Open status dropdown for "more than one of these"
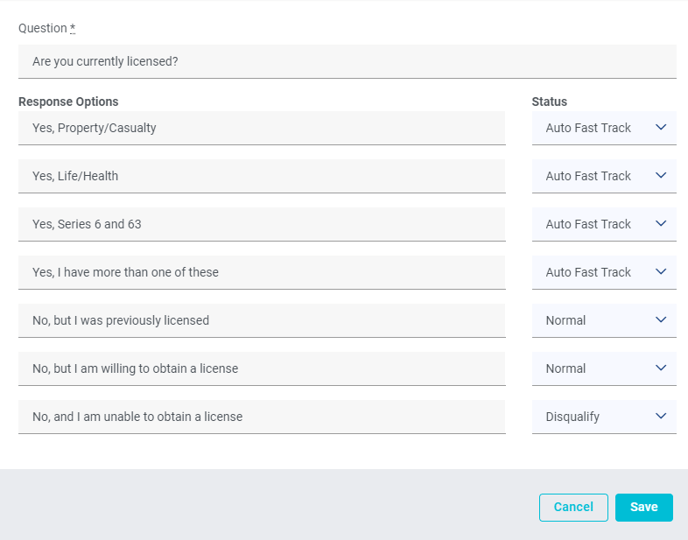The image size is (688, 540). [604, 272]
